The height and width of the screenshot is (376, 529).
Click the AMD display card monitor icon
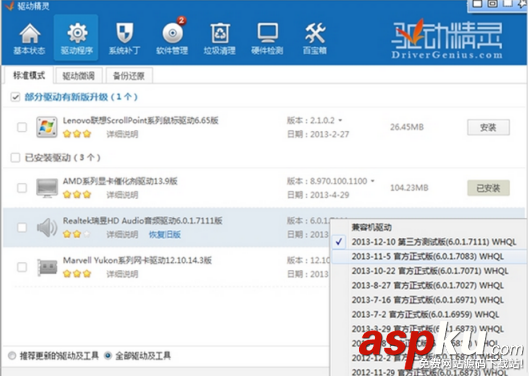click(47, 188)
